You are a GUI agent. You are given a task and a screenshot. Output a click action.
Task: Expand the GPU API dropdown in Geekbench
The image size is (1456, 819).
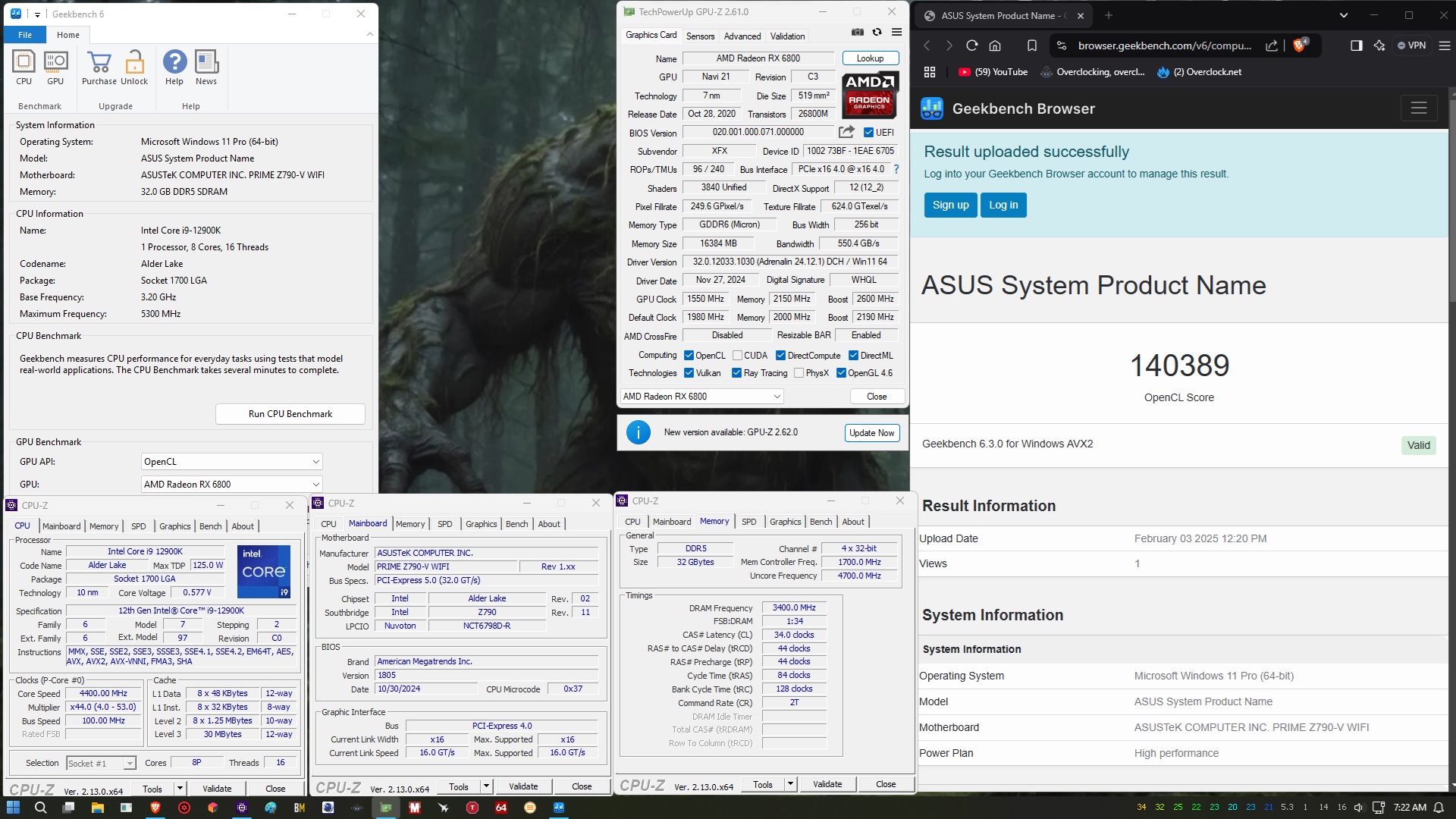(x=232, y=462)
